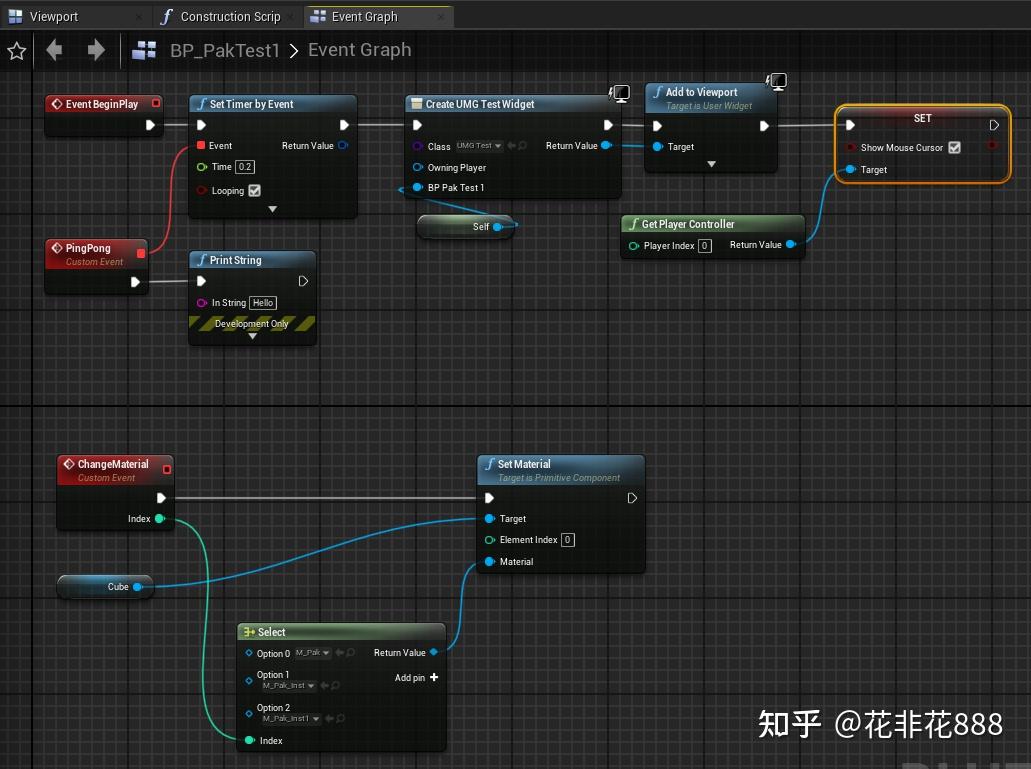Uncheck Show Mouse Cursor in the SET node
This screenshot has height=769, width=1031.
pos(955,147)
